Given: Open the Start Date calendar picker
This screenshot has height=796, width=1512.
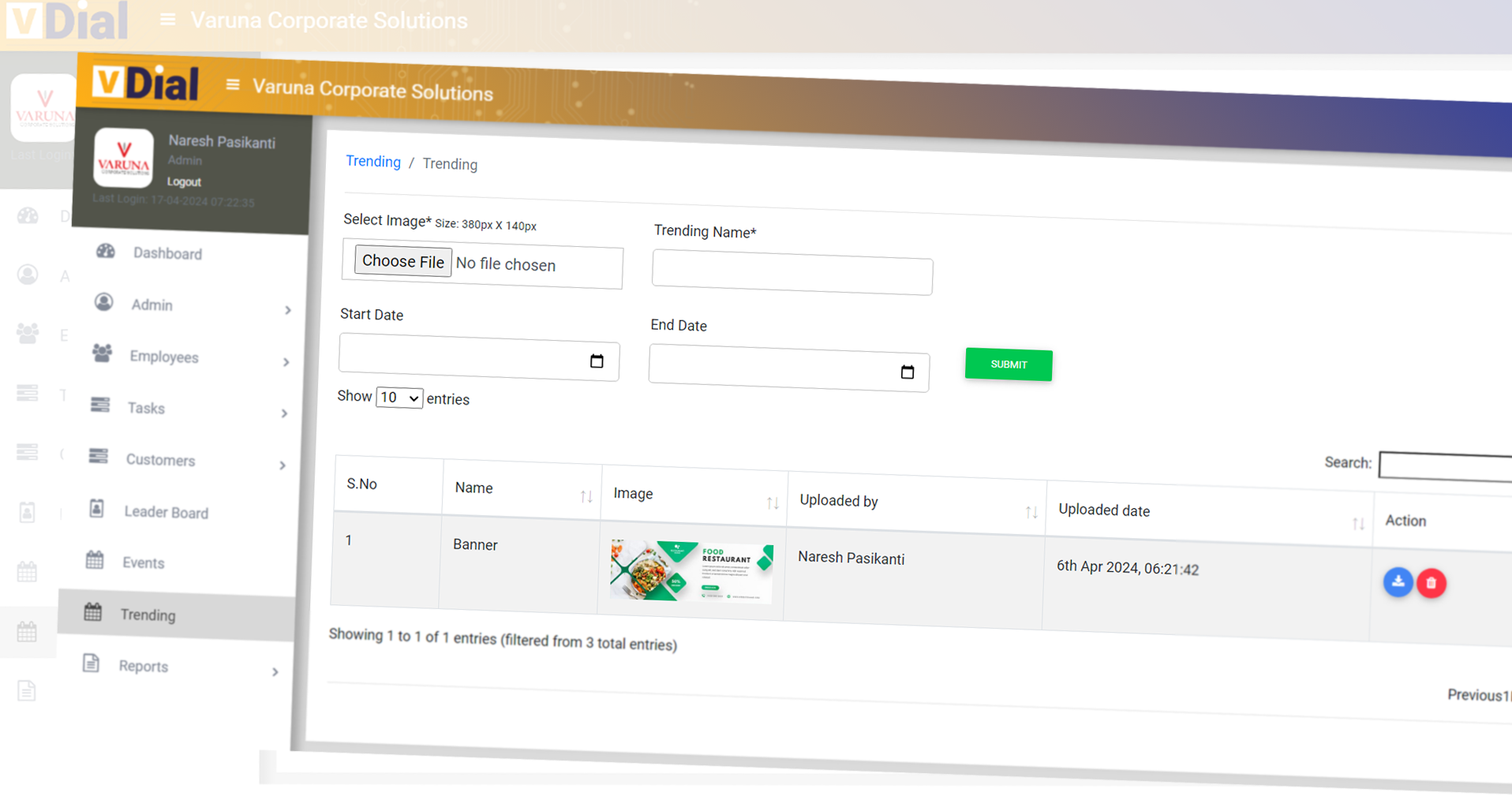Looking at the screenshot, I should click(597, 361).
